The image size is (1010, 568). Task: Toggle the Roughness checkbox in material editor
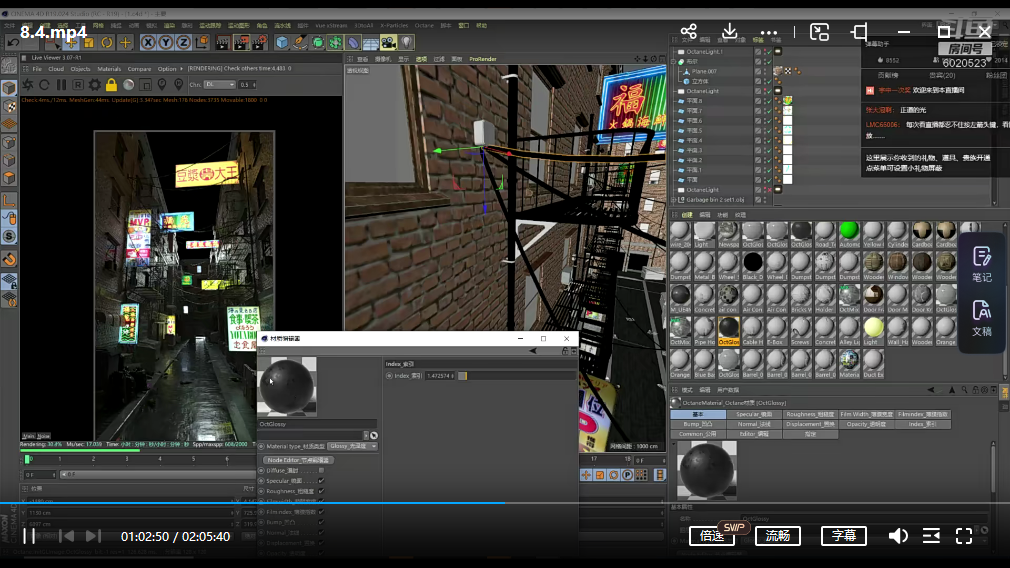click(321, 491)
